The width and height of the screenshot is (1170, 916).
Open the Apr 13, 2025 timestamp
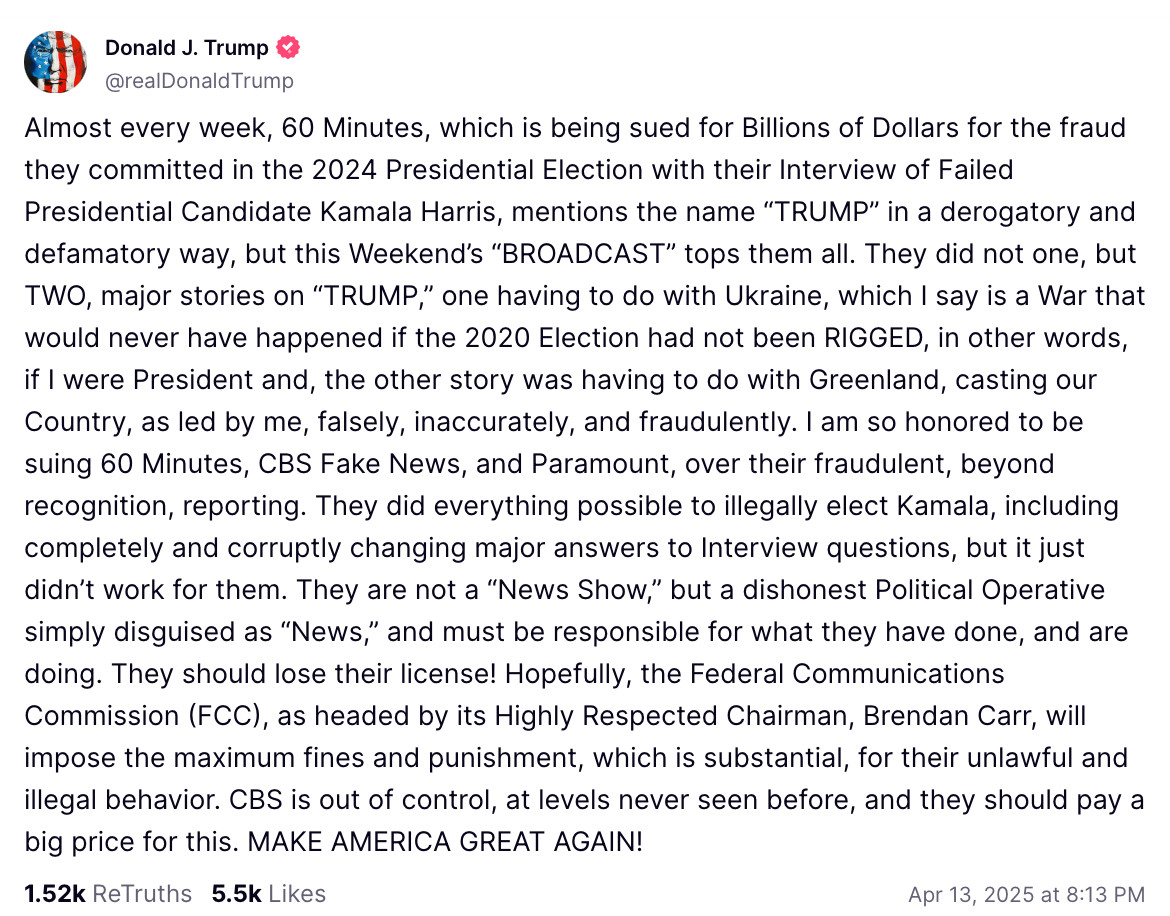(x=1026, y=893)
